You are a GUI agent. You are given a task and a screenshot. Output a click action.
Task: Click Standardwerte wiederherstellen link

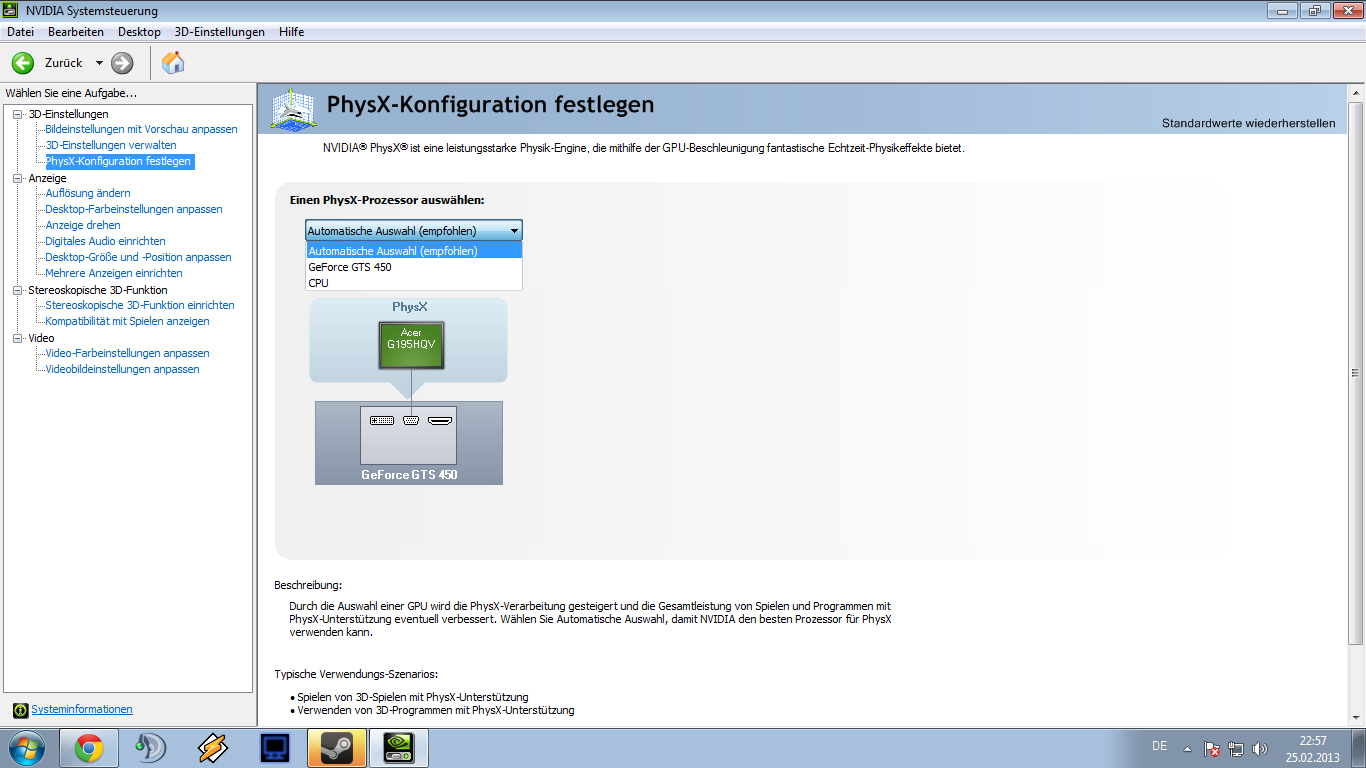[x=1248, y=123]
